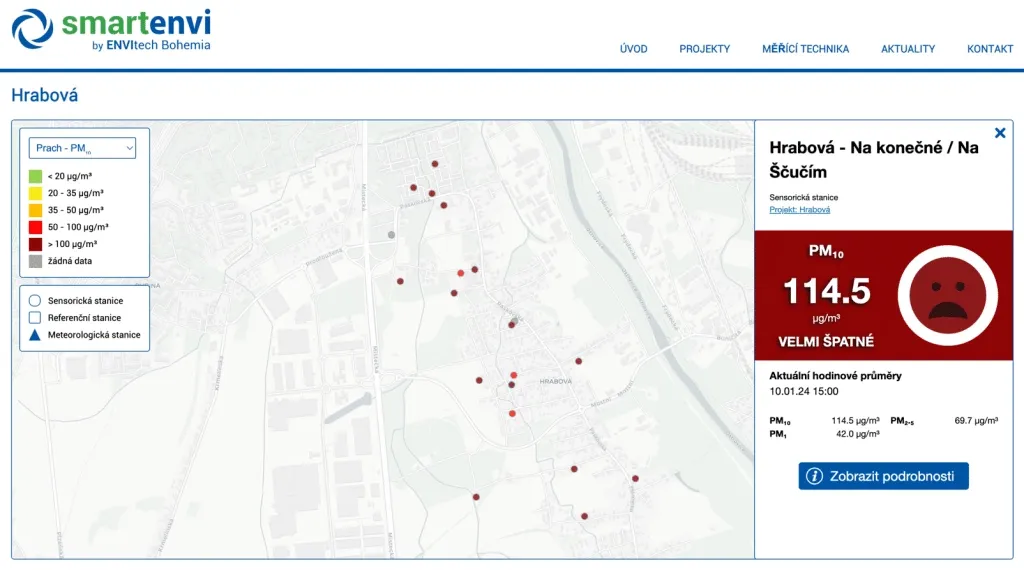Click the gray no-data sensor marker
The width and height of the screenshot is (1024, 570).
(392, 235)
